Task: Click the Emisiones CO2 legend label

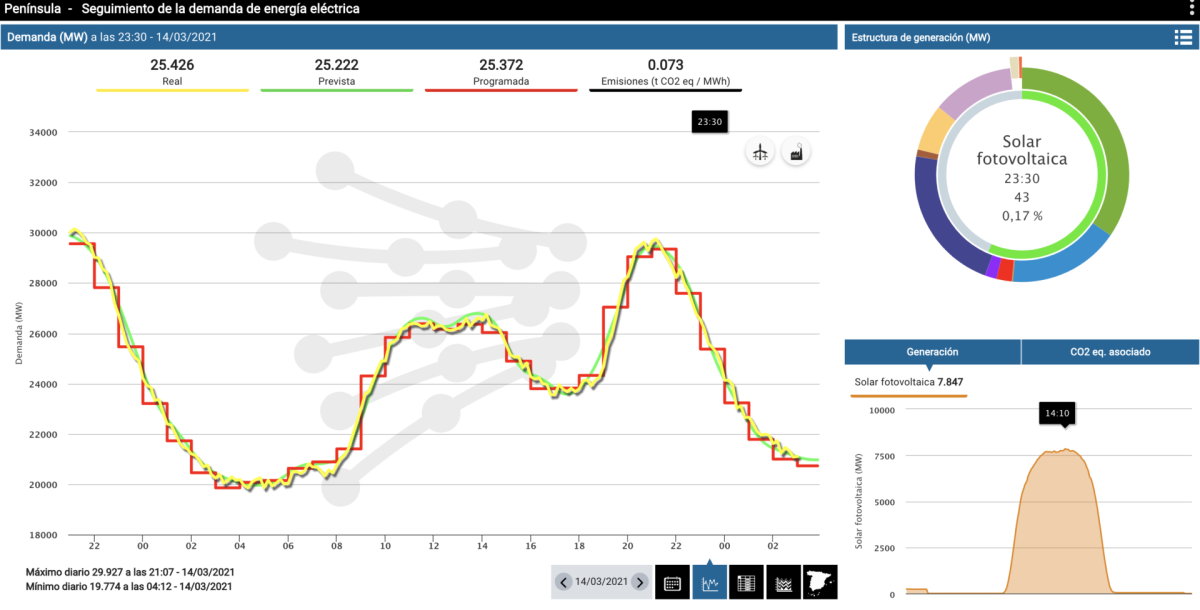Action: point(665,80)
